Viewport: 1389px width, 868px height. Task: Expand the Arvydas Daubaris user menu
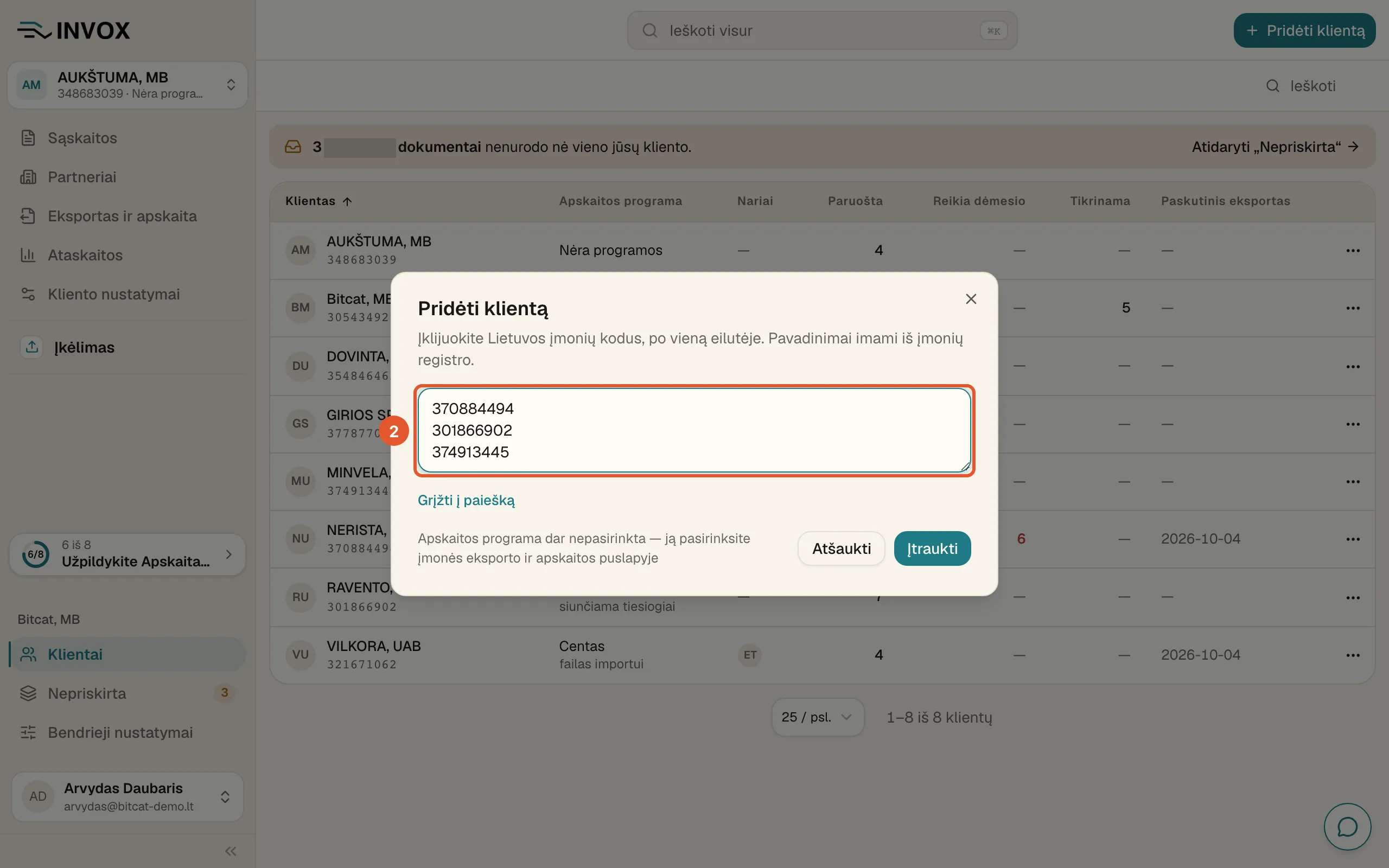point(128,796)
